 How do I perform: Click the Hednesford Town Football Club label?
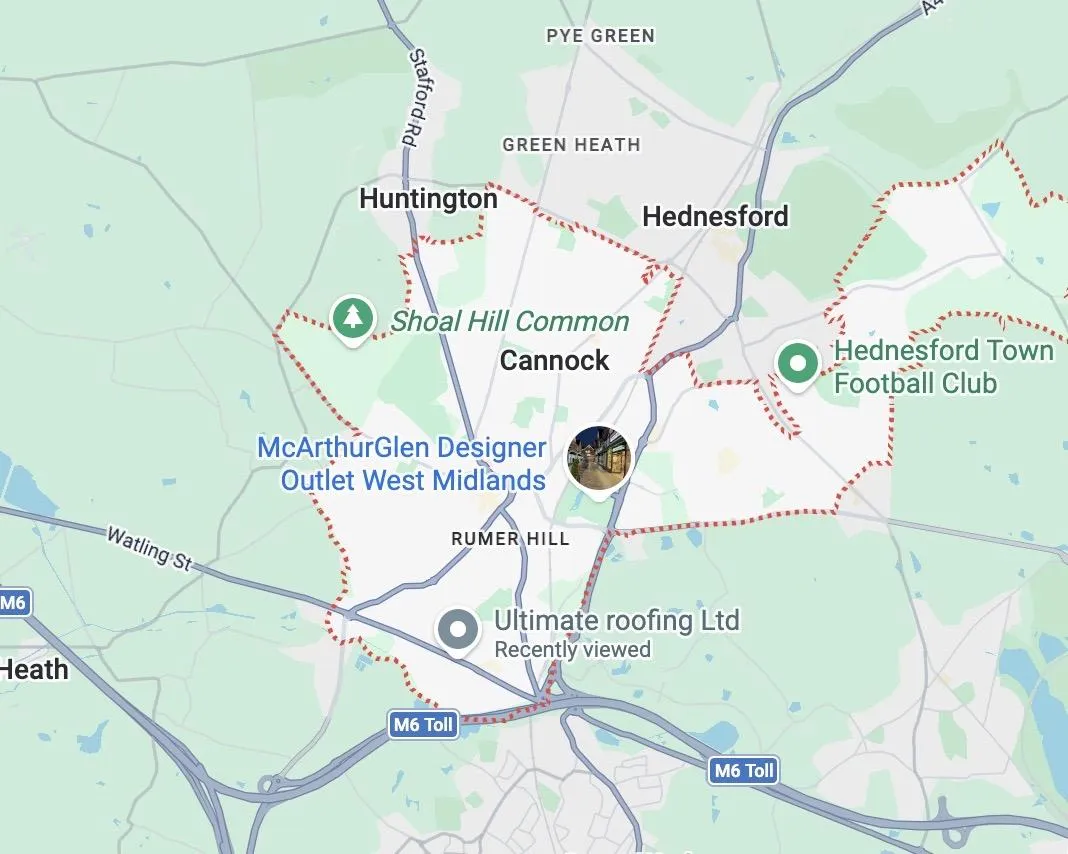click(x=943, y=366)
